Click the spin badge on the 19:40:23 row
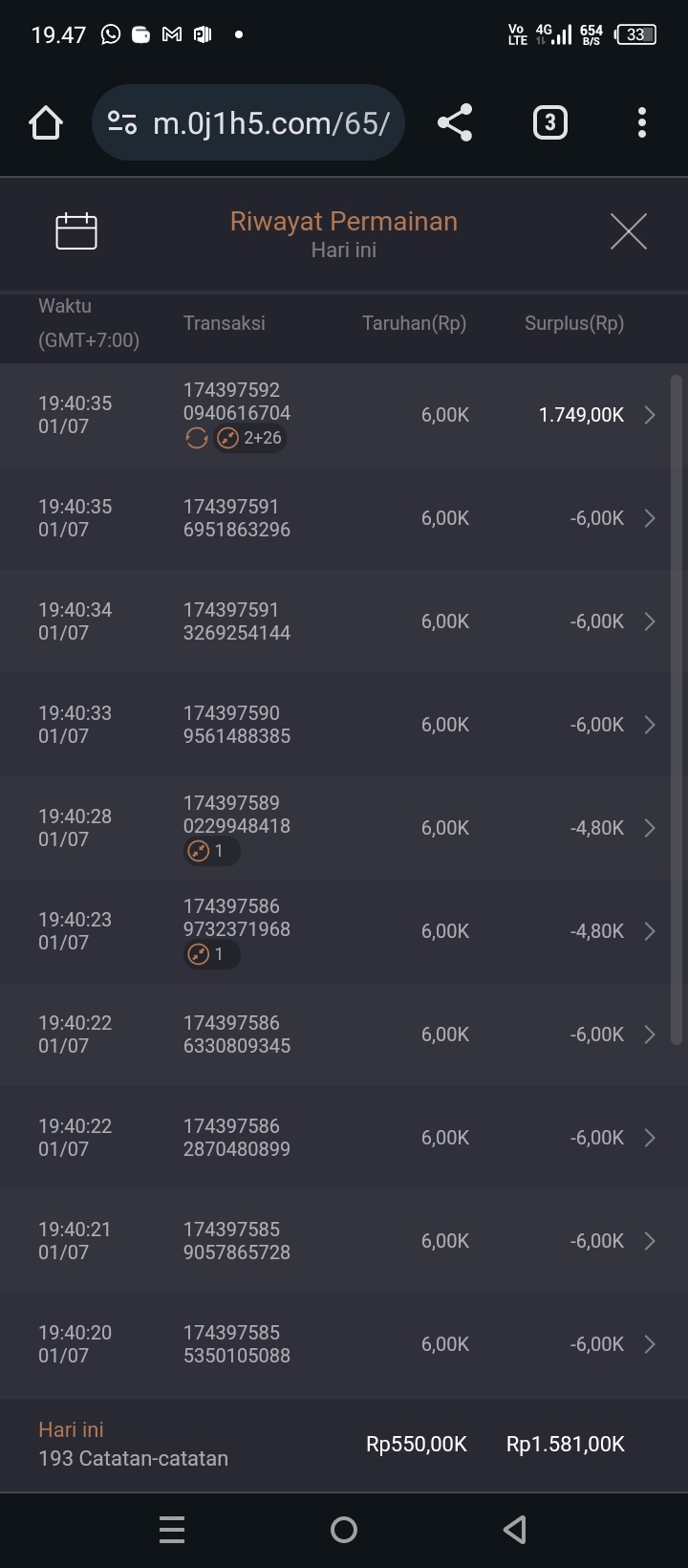Screen dimensions: 688x1568 click(211, 954)
